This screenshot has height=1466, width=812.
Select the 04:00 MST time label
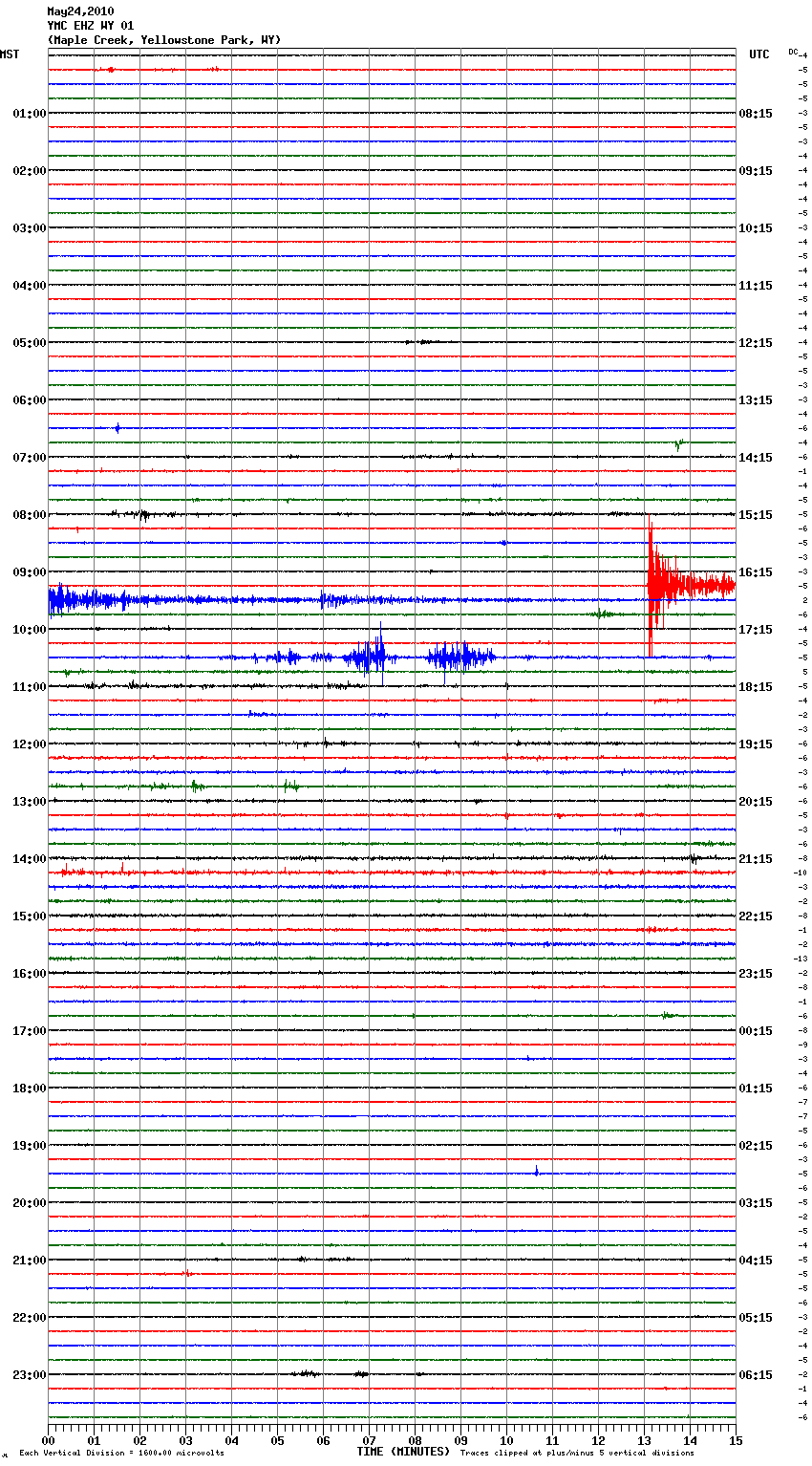coord(30,286)
